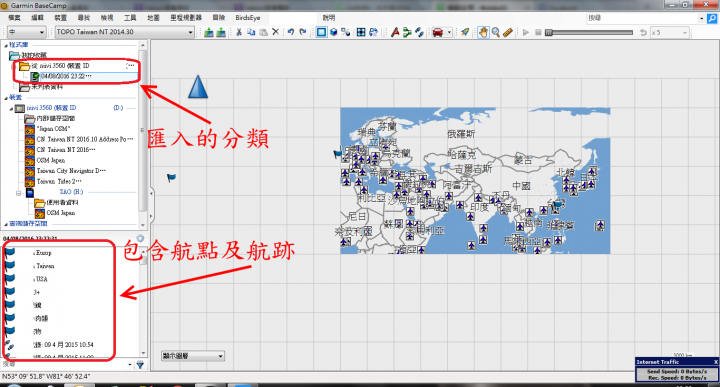The width and height of the screenshot is (720, 387).
Task: Select CN Taiwan NT 2016.10 Address map
Action: click(85, 140)
